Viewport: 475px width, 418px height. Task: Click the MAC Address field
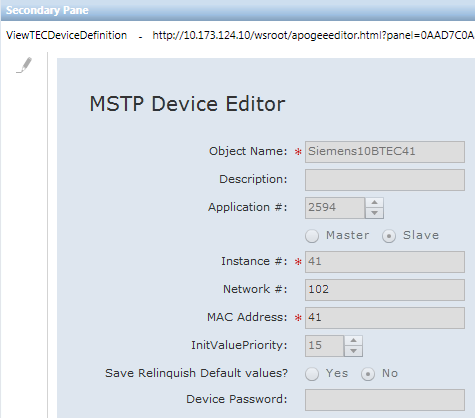click(x=385, y=318)
